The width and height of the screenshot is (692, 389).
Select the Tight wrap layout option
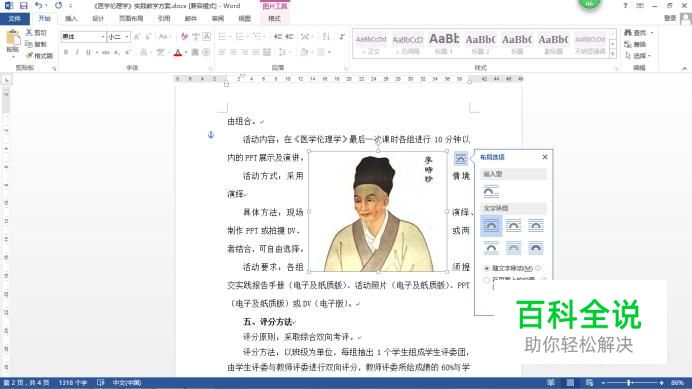(x=513, y=226)
